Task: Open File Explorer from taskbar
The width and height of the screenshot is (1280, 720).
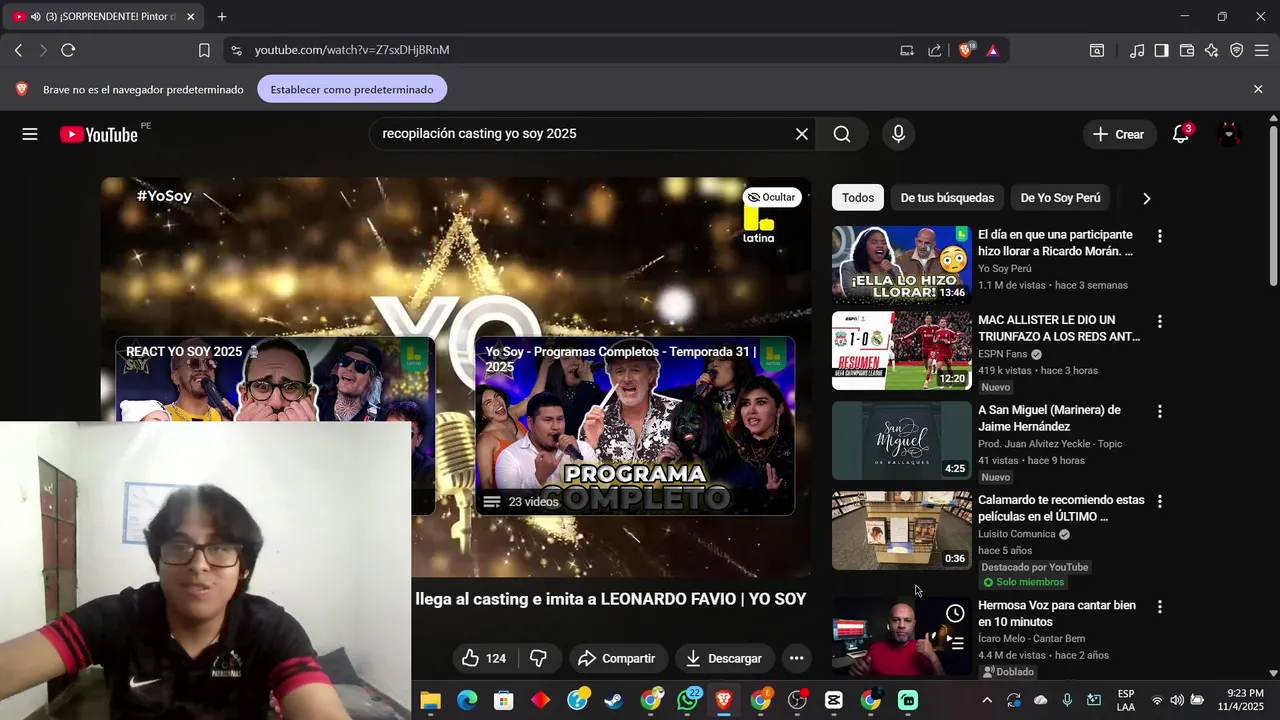Action: (430, 700)
